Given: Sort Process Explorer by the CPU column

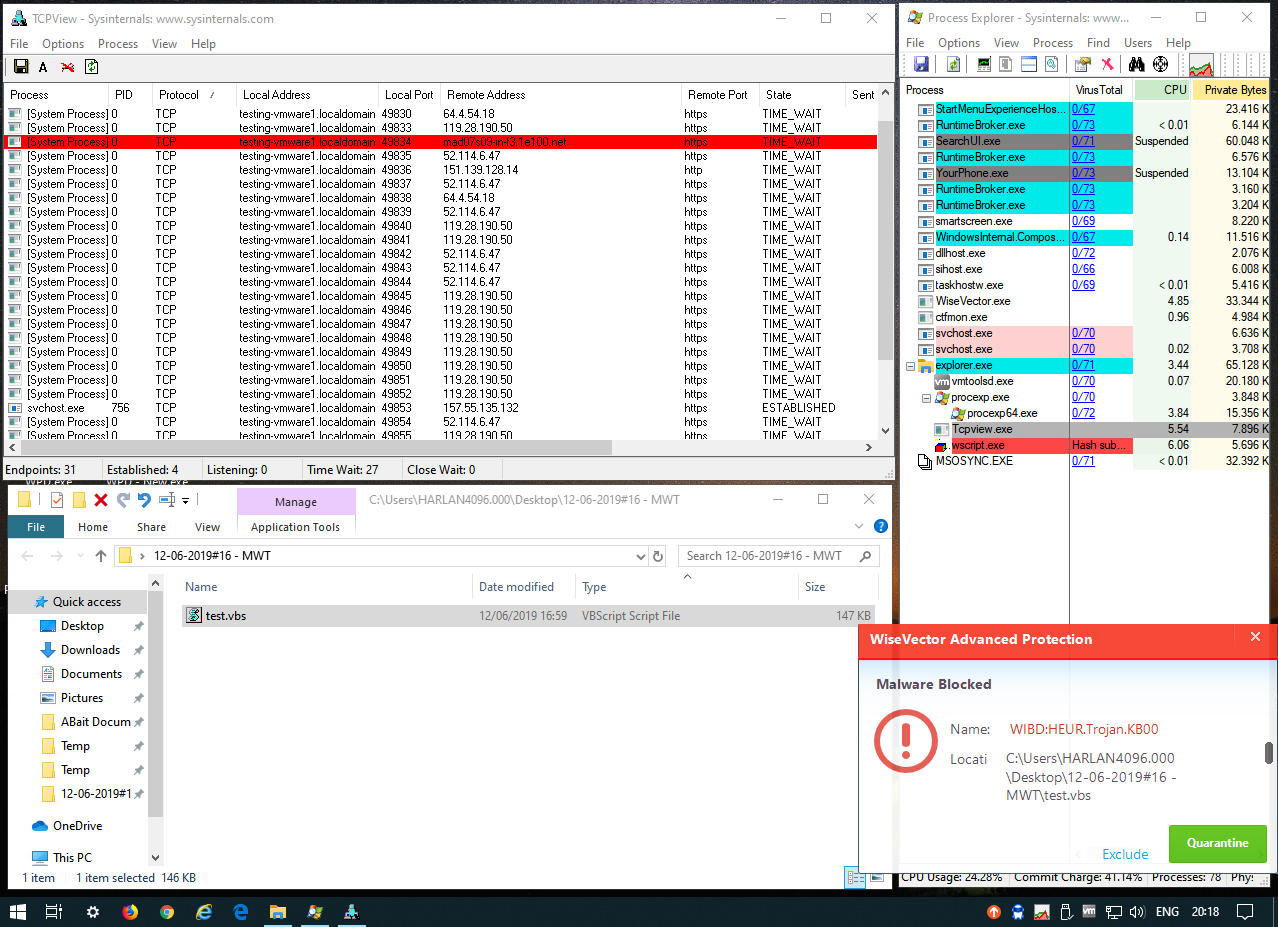Looking at the screenshot, I should [x=1163, y=89].
